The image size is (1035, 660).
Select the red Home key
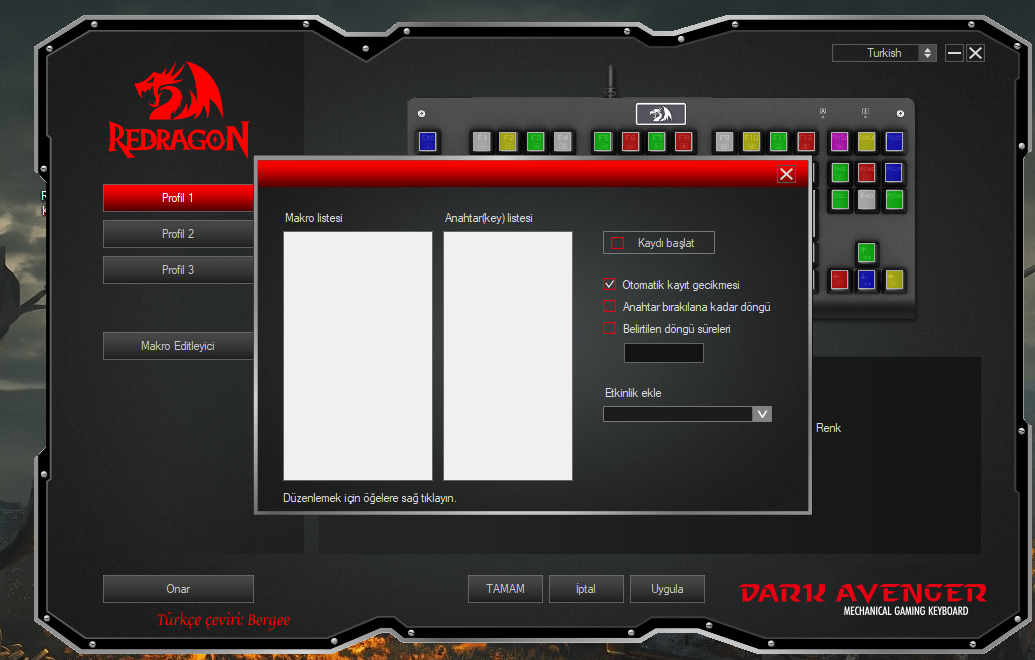pos(866,172)
